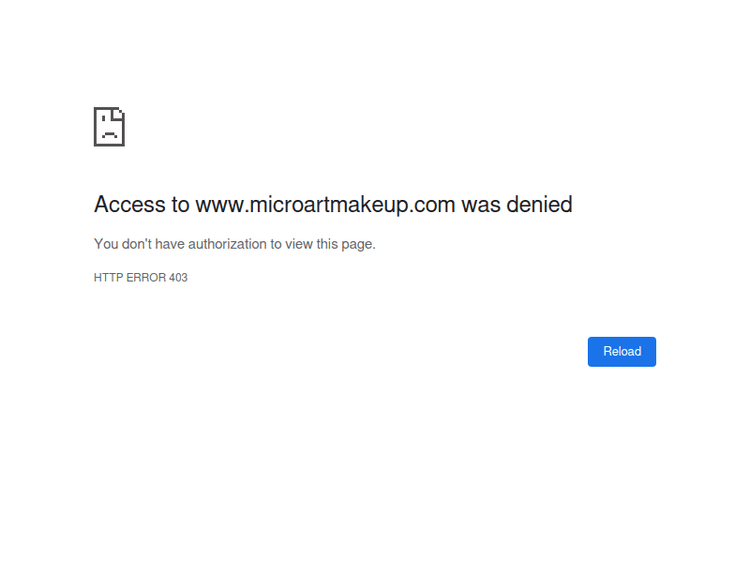Click the word "HTTP" in the error code
Viewport: 750px width, 563px height.
pyautogui.click(x=107, y=278)
